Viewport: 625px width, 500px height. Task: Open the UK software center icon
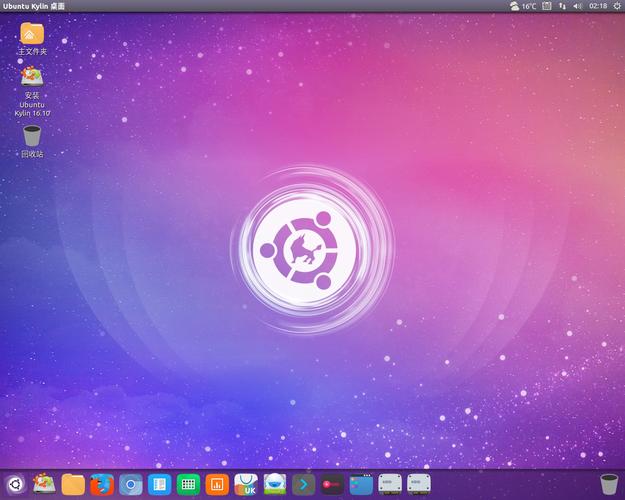point(246,484)
